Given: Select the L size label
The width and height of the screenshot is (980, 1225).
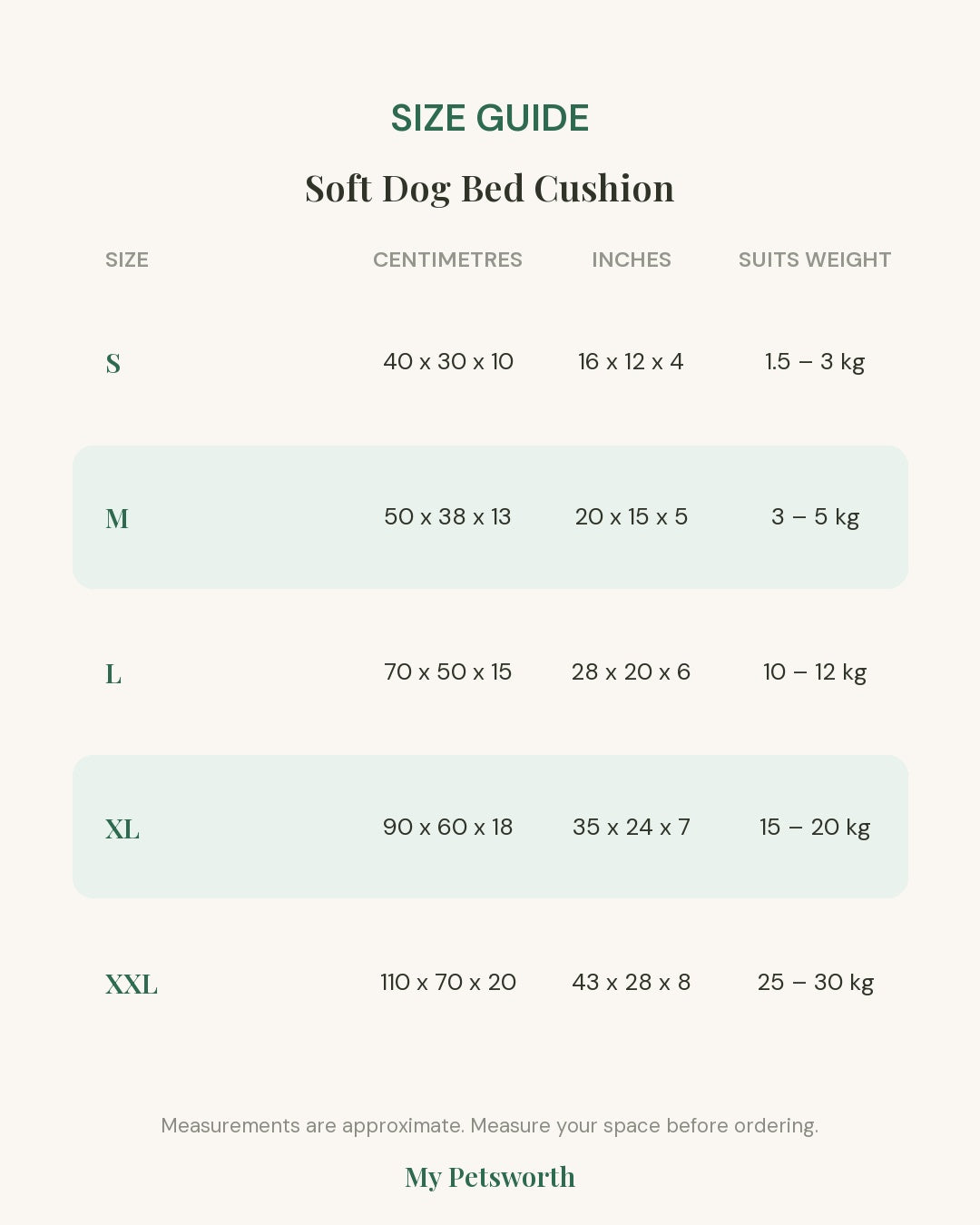Looking at the screenshot, I should [x=113, y=673].
